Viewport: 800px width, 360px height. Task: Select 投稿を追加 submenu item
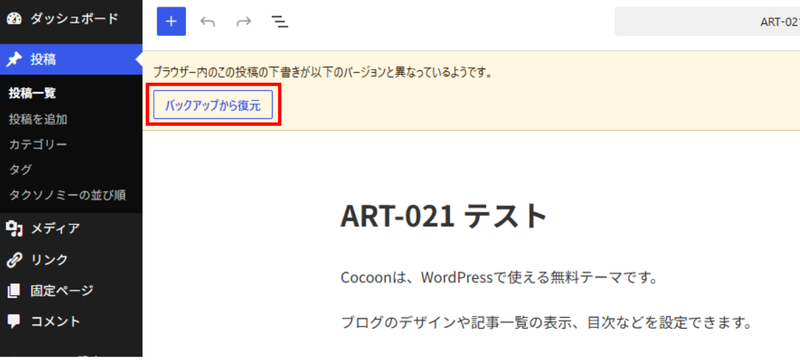38,119
